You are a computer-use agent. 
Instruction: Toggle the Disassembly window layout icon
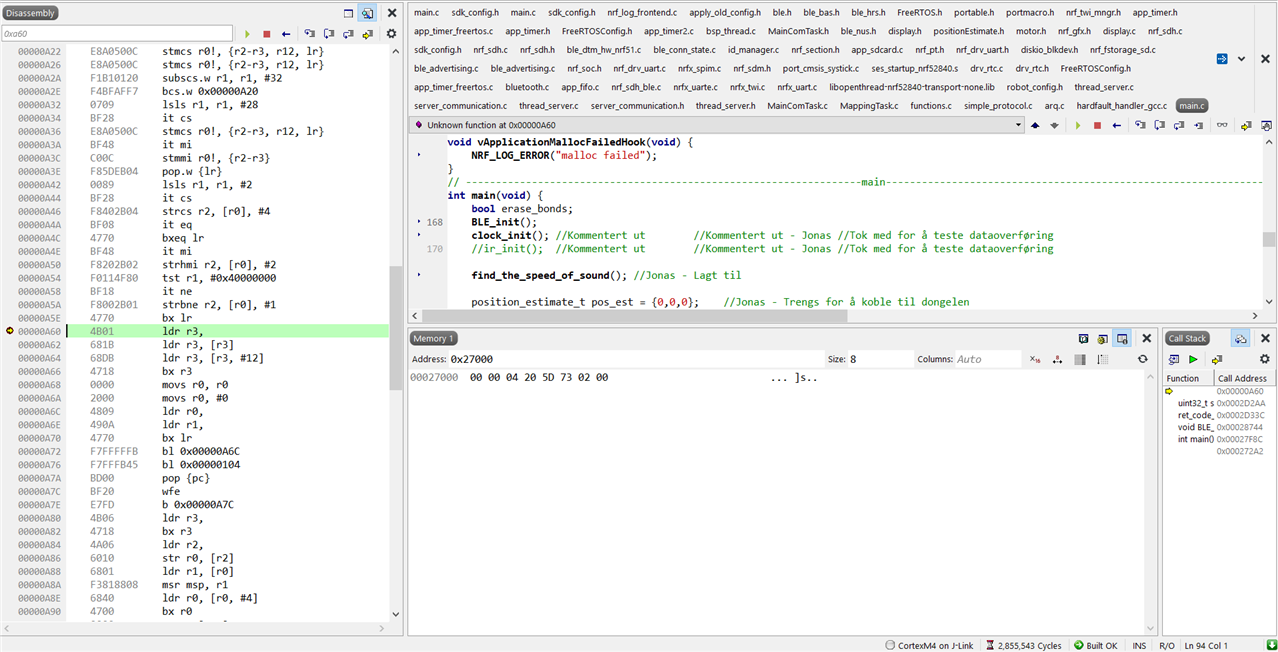click(x=348, y=13)
